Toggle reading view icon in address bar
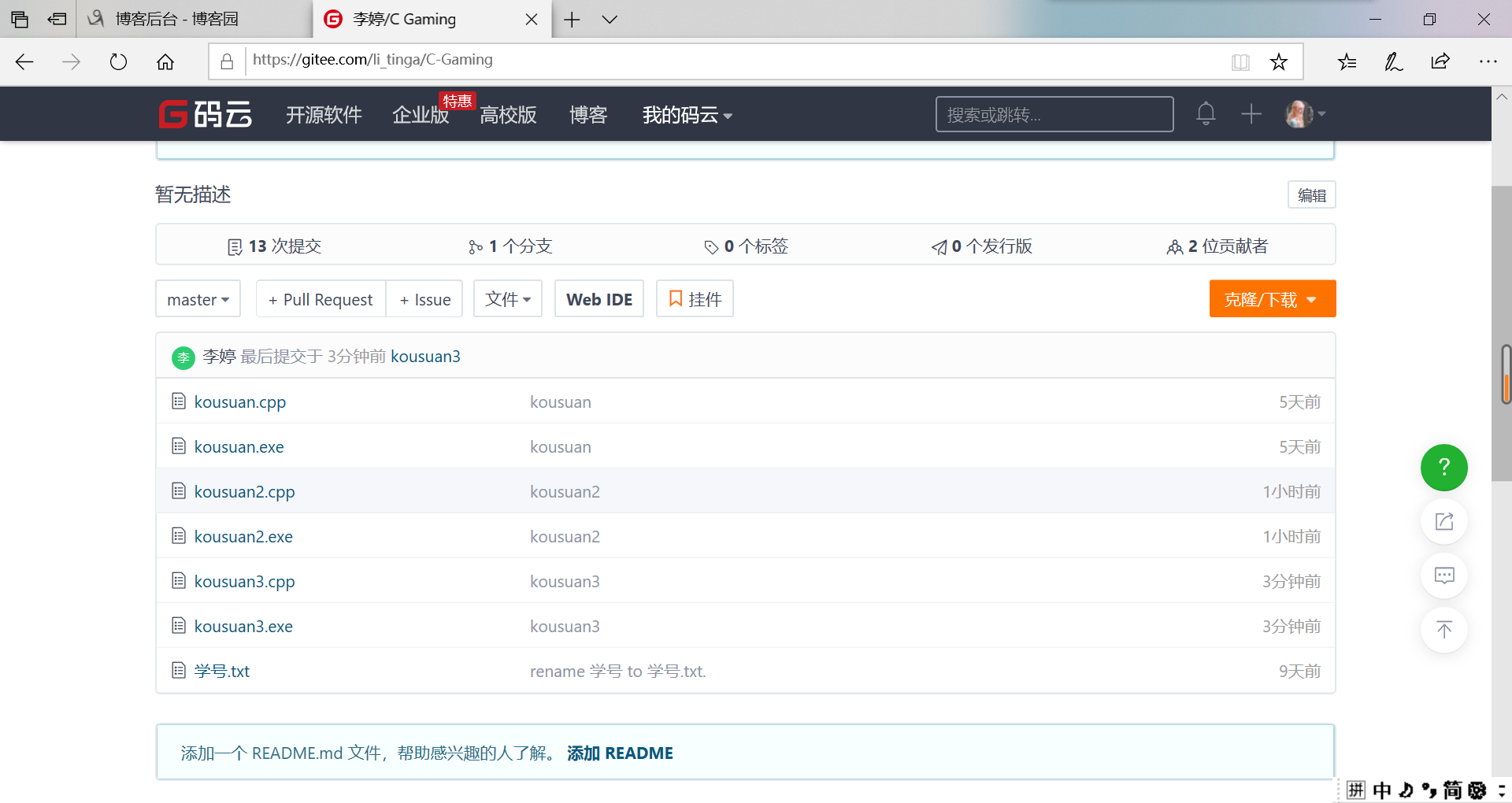The image size is (1512, 803). [x=1240, y=62]
